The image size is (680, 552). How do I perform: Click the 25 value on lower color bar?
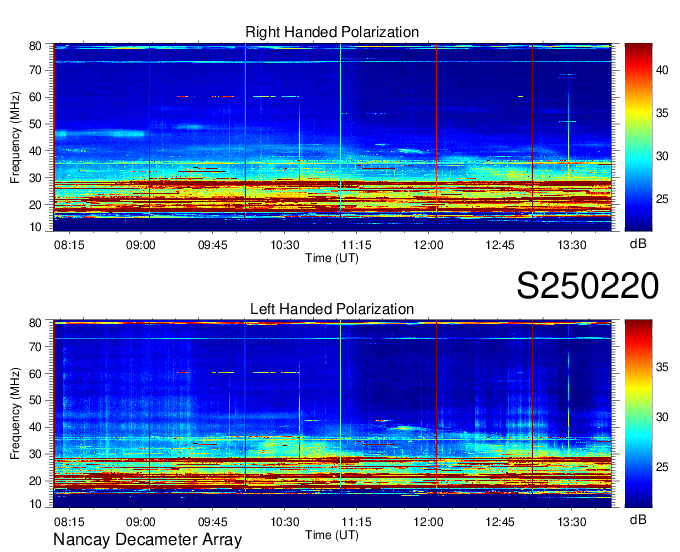[662, 467]
